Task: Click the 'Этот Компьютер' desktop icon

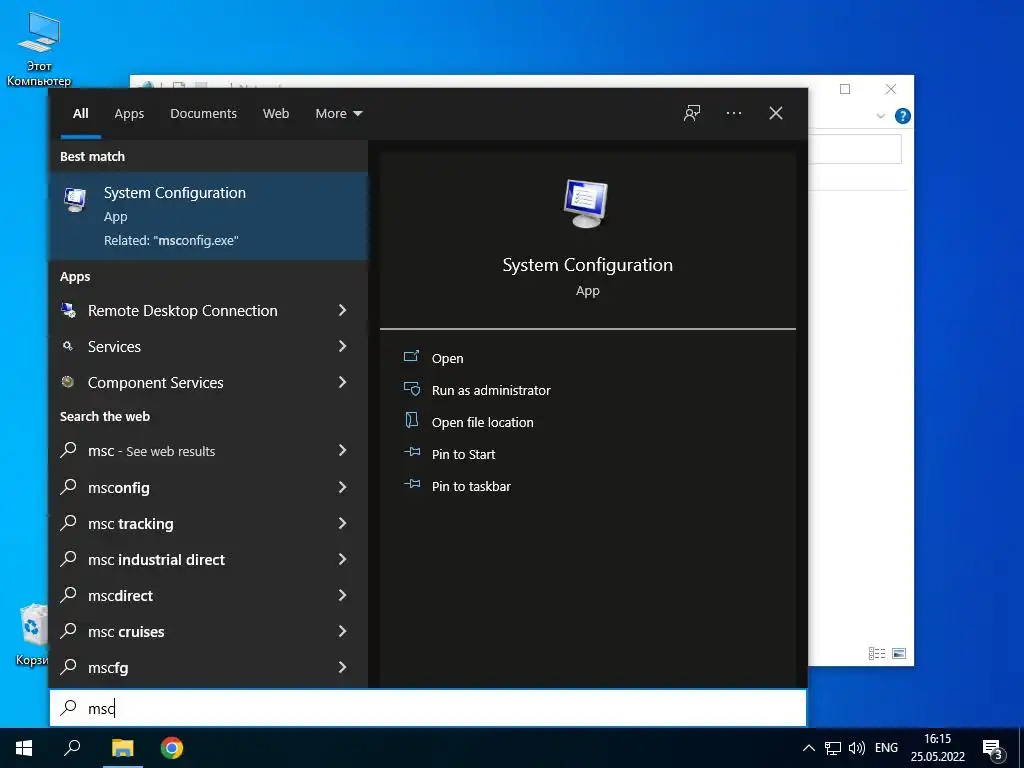Action: click(39, 49)
